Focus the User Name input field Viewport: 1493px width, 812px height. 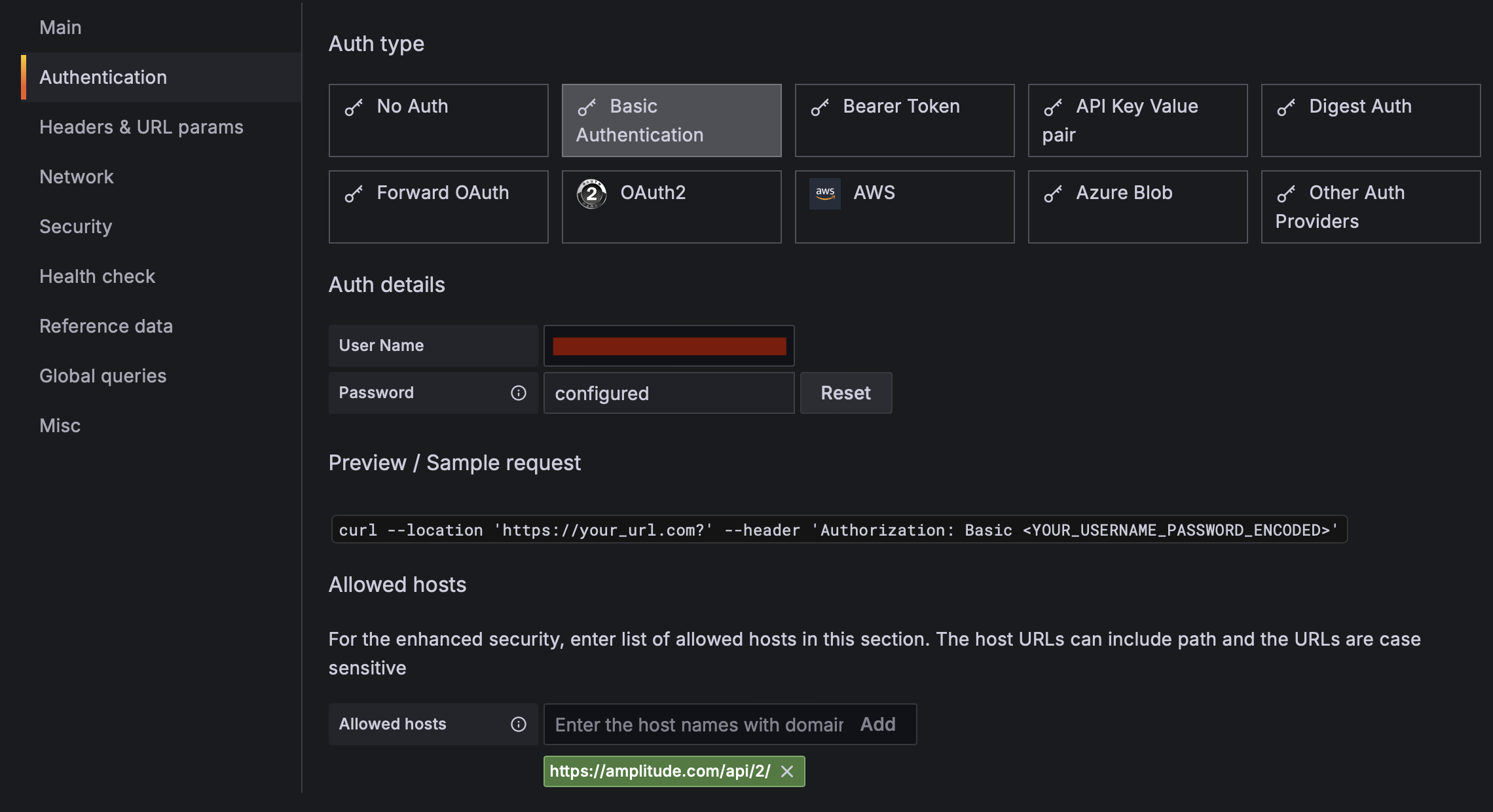pyautogui.click(x=669, y=346)
